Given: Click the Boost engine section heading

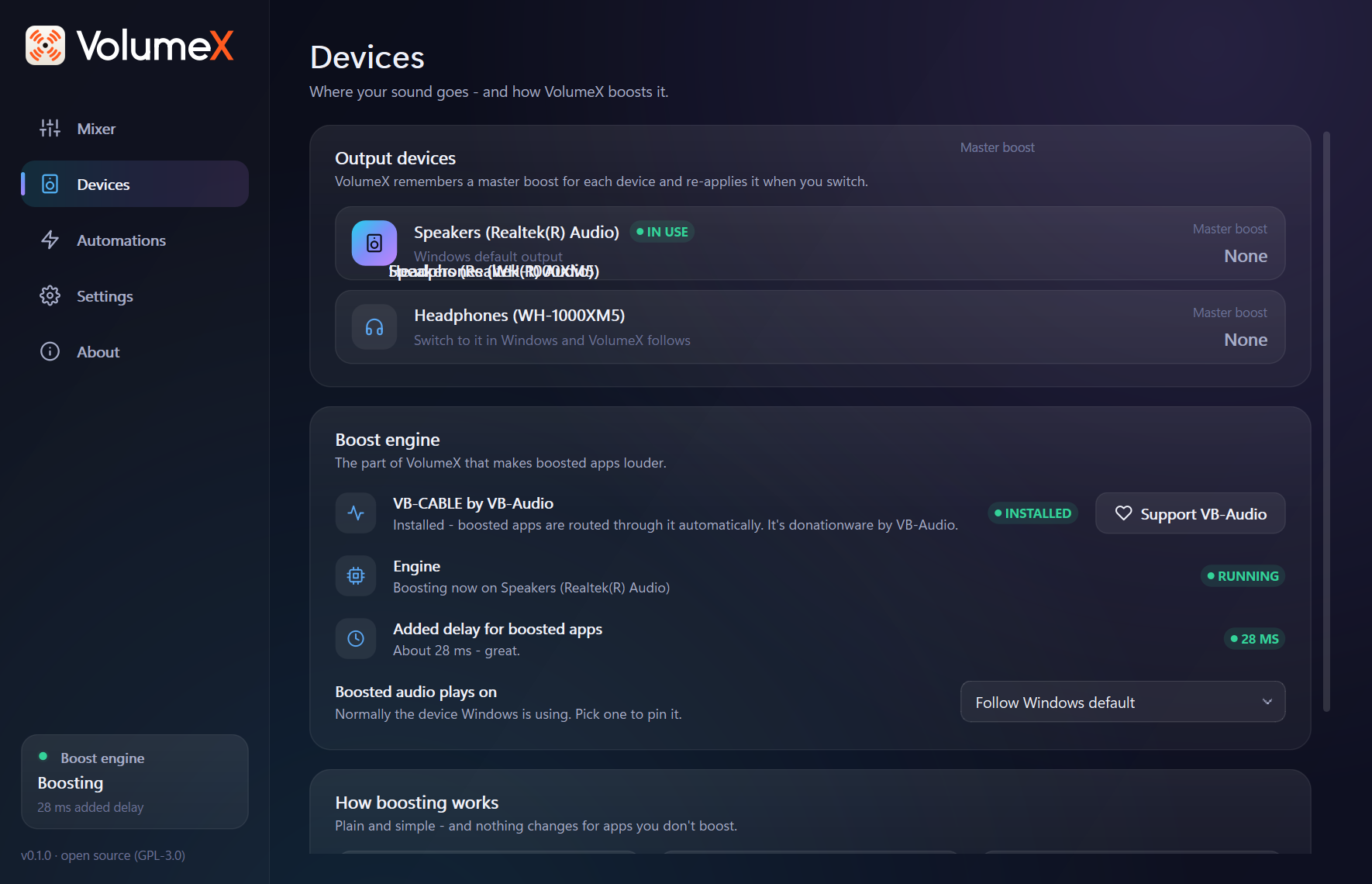Looking at the screenshot, I should click(388, 440).
